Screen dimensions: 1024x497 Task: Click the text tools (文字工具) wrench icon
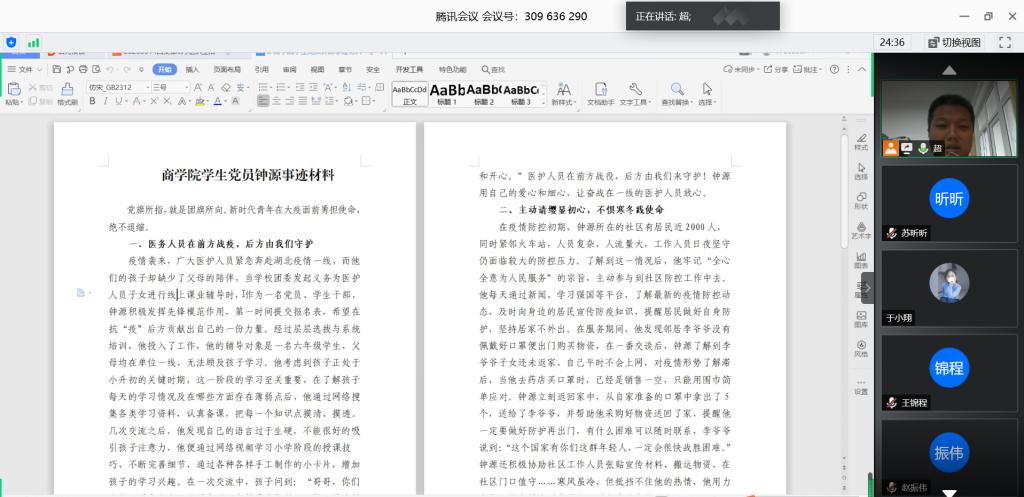point(634,90)
